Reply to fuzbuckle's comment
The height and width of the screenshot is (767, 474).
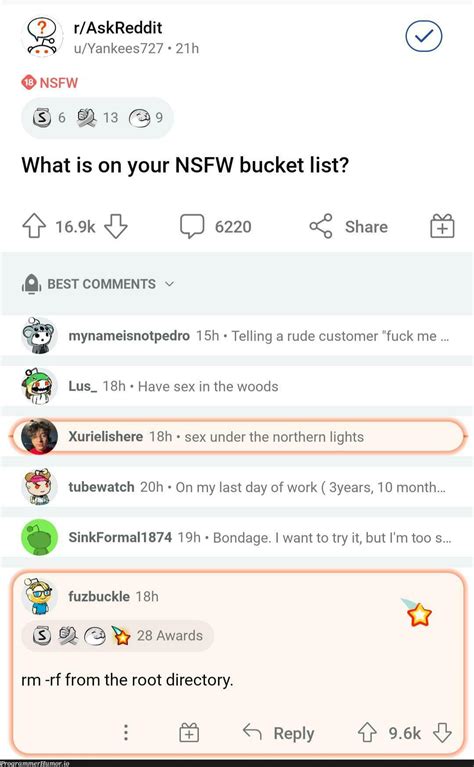pos(279,733)
